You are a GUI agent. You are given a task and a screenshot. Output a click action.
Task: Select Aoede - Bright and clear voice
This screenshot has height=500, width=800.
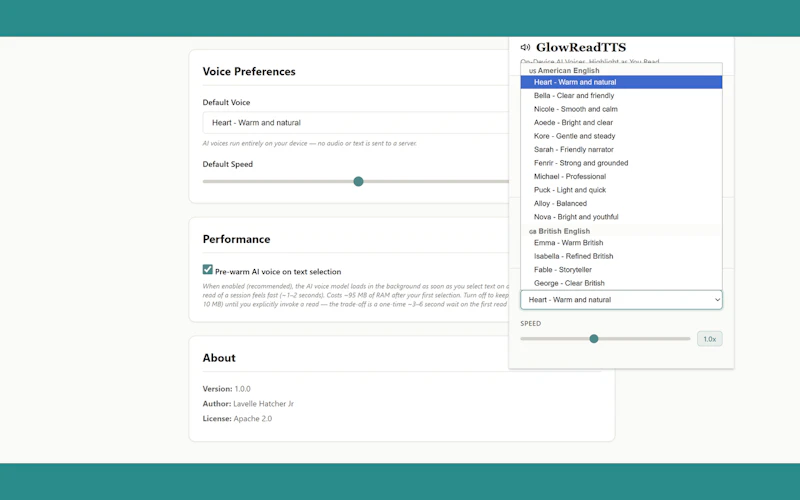(x=621, y=122)
